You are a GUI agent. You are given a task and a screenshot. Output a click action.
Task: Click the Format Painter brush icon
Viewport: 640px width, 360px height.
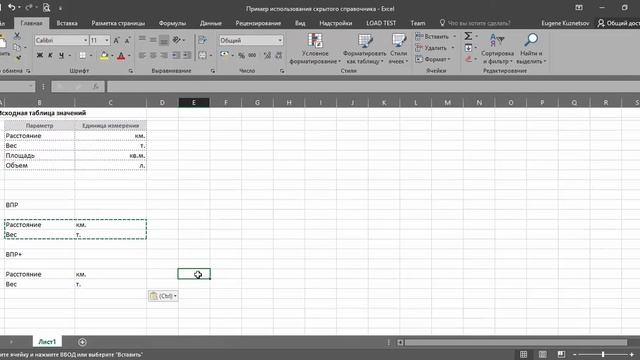click(x=18, y=58)
